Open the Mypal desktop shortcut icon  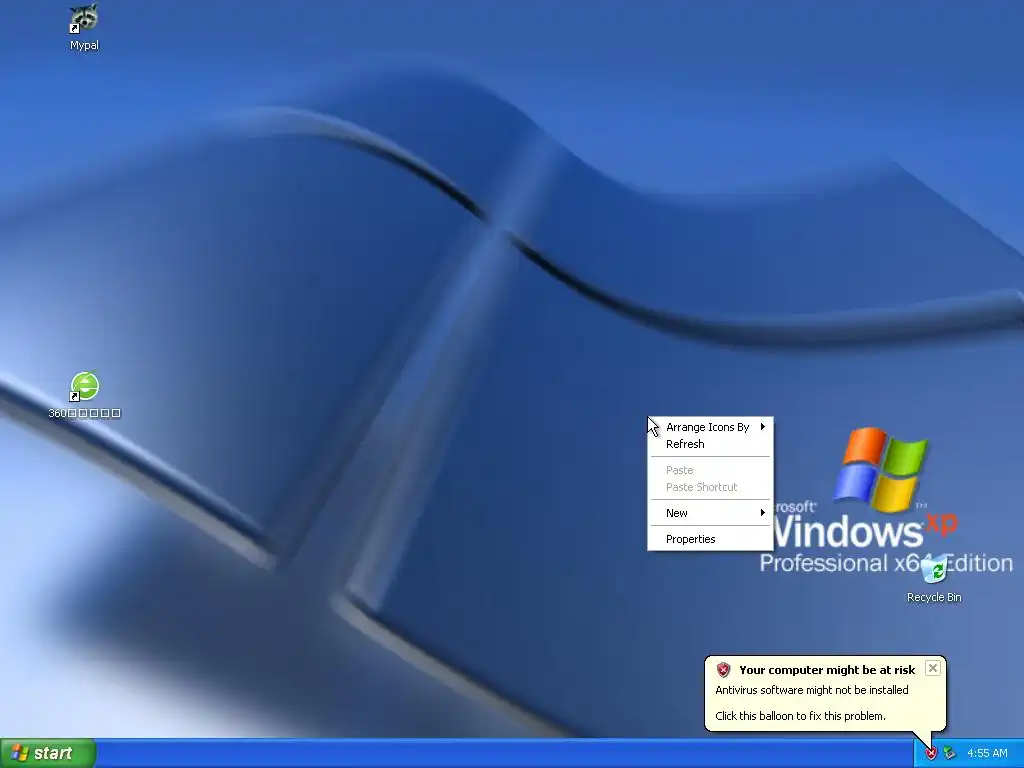[84, 18]
